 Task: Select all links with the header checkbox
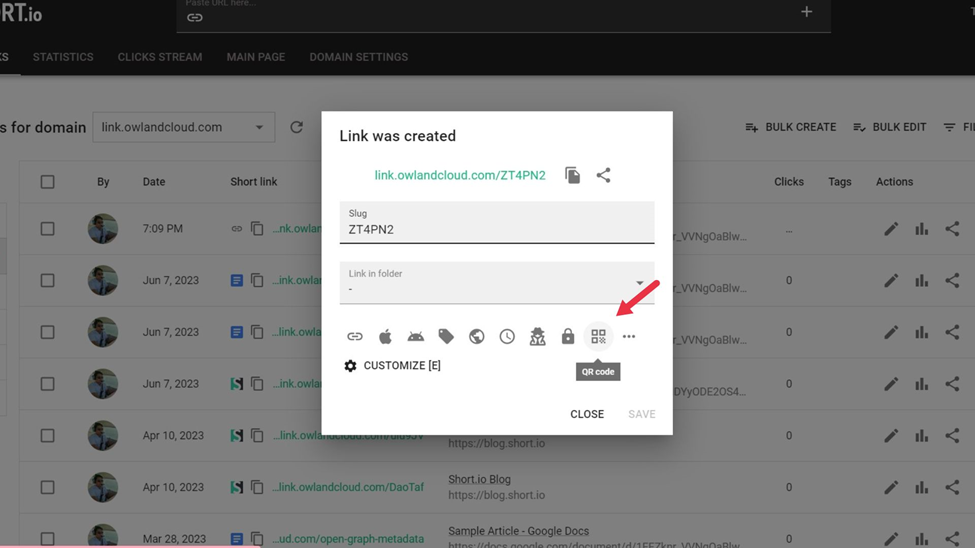click(47, 182)
